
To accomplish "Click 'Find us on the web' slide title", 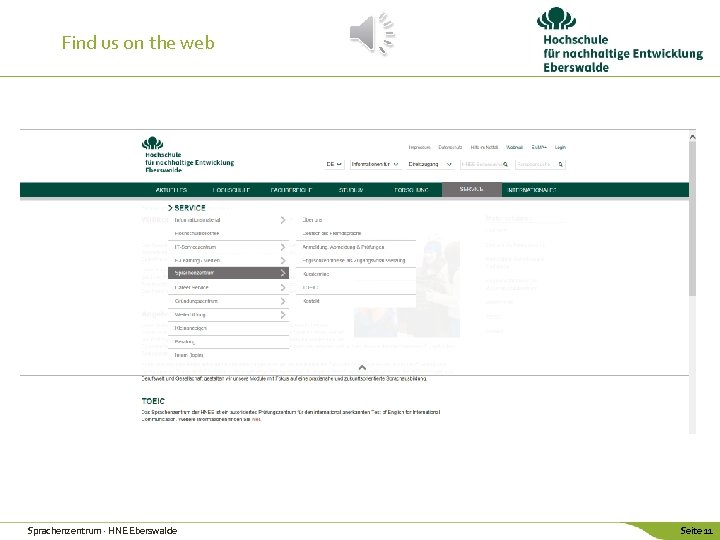I will tap(138, 42).
